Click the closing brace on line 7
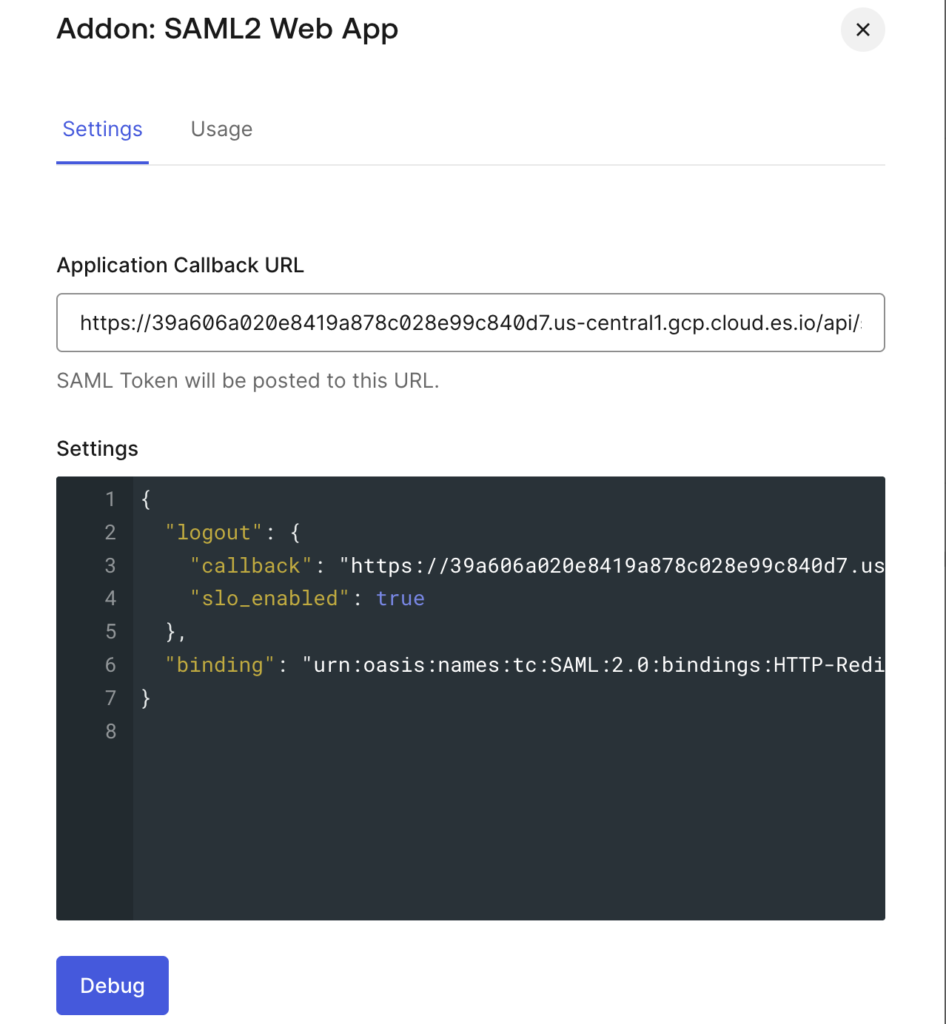 [147, 698]
